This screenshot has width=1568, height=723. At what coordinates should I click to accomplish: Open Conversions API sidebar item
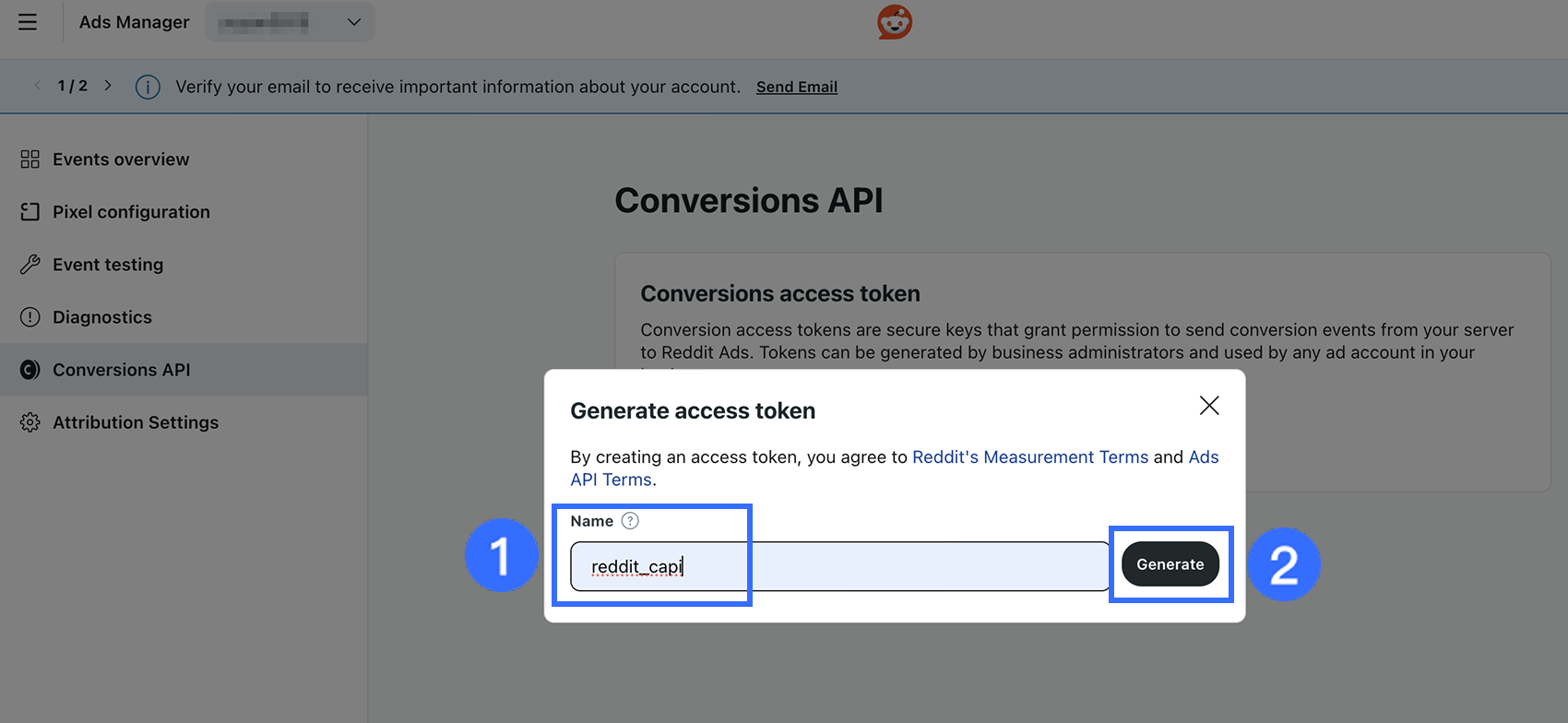121,370
